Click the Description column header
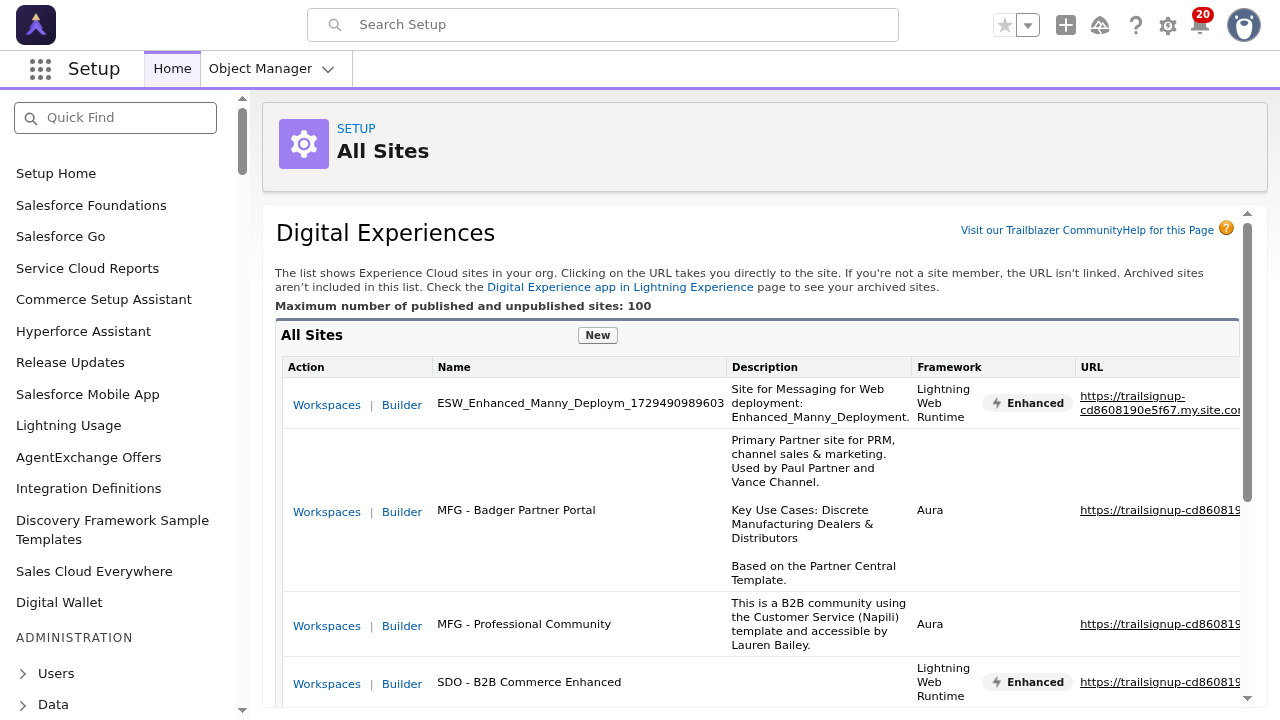The width and height of the screenshot is (1280, 720). pos(819,367)
